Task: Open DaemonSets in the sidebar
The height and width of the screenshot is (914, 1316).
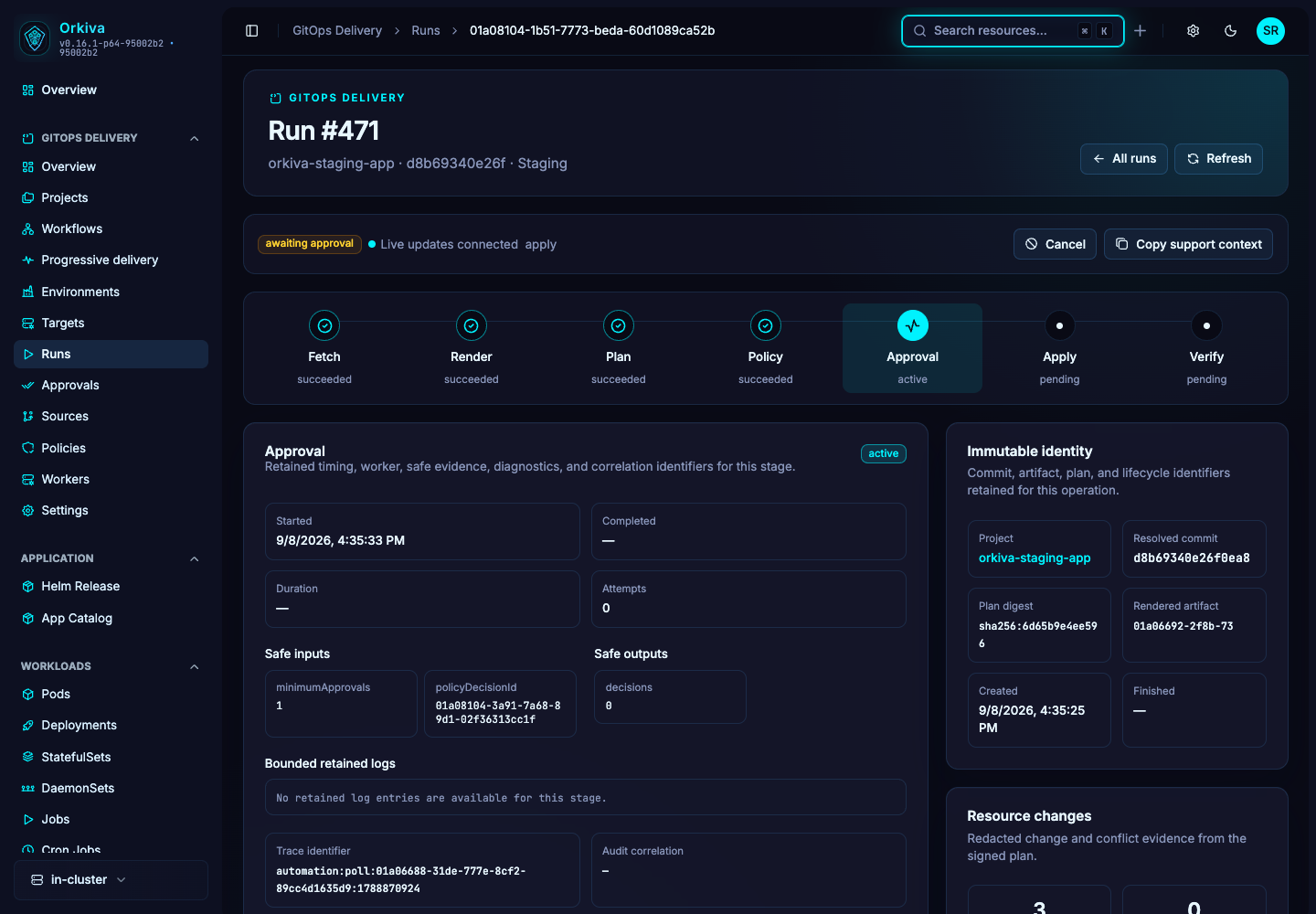Action: pyautogui.click(x=111, y=789)
